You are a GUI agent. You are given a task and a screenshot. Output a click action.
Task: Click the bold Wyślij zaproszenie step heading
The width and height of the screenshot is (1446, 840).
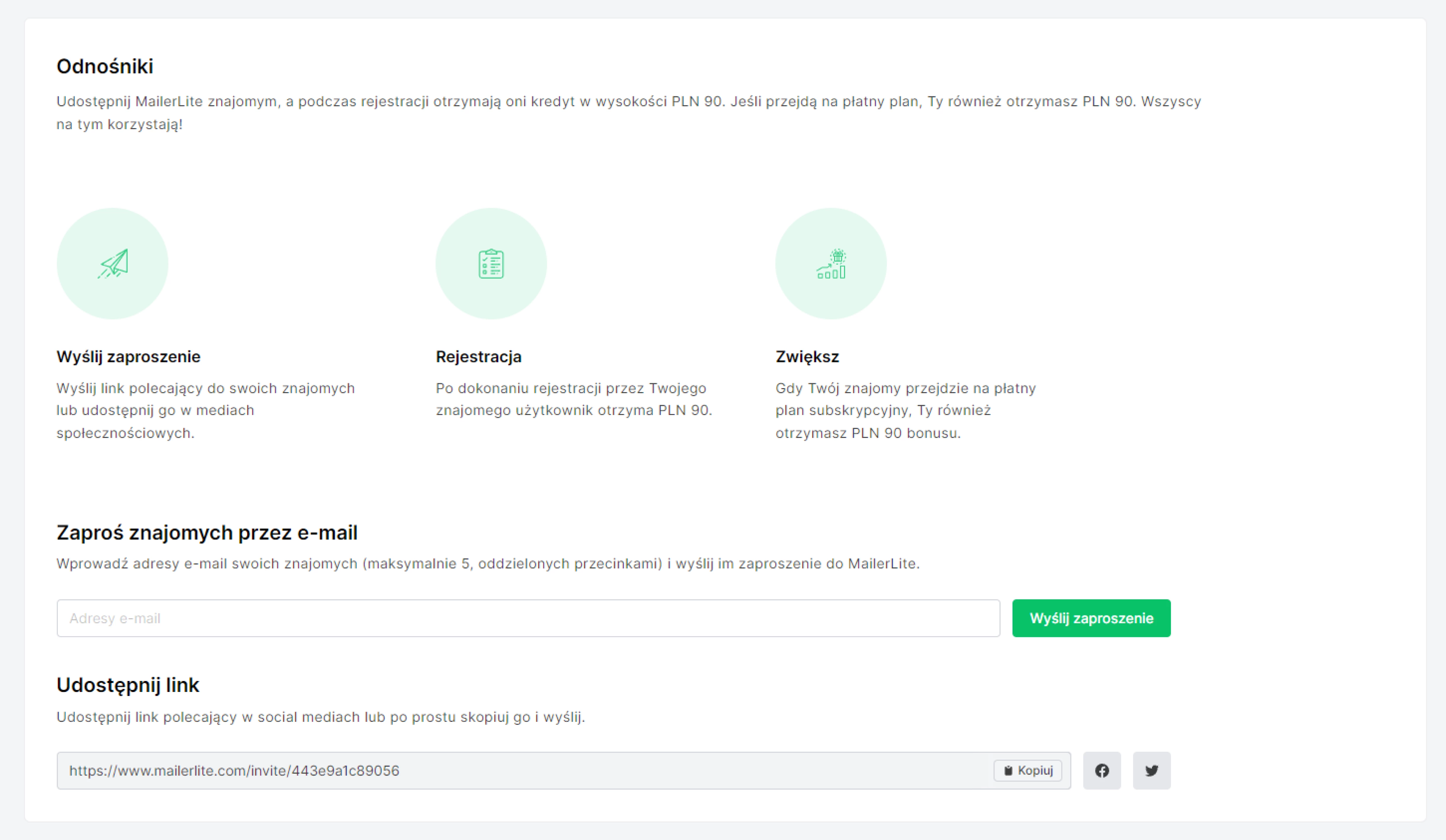point(129,357)
